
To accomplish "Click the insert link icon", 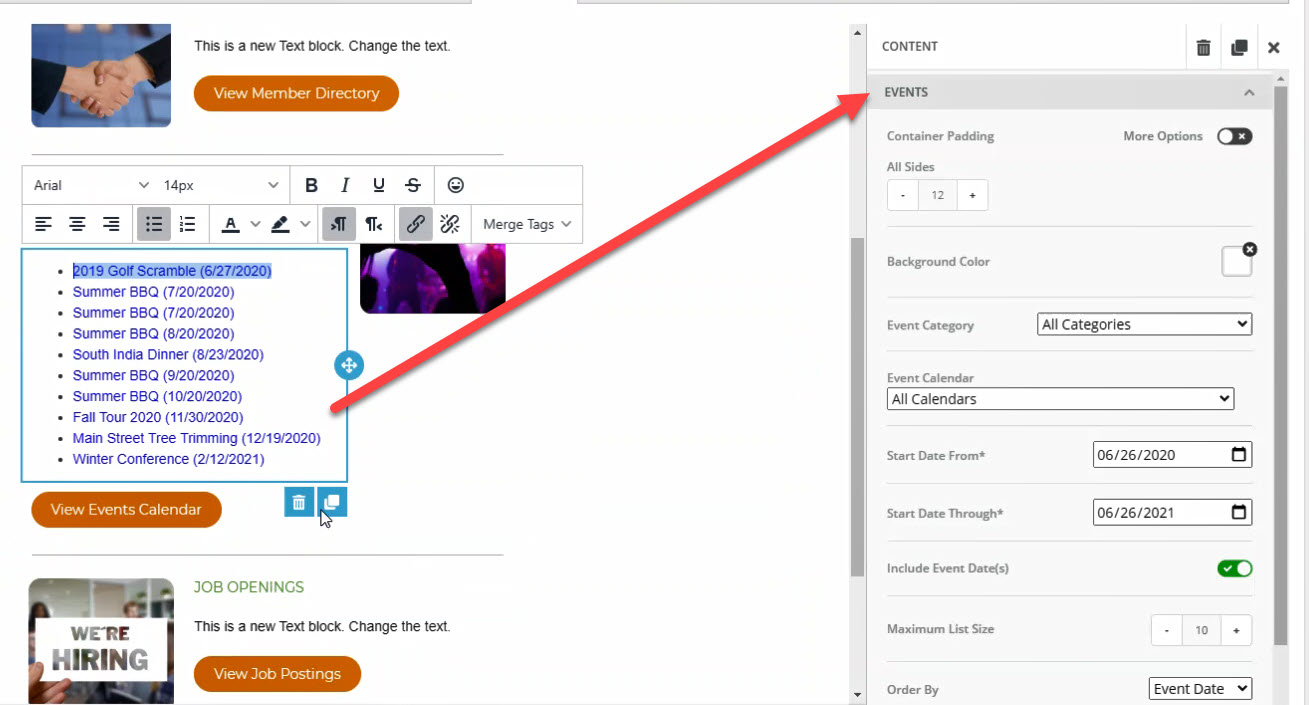I will [415, 224].
